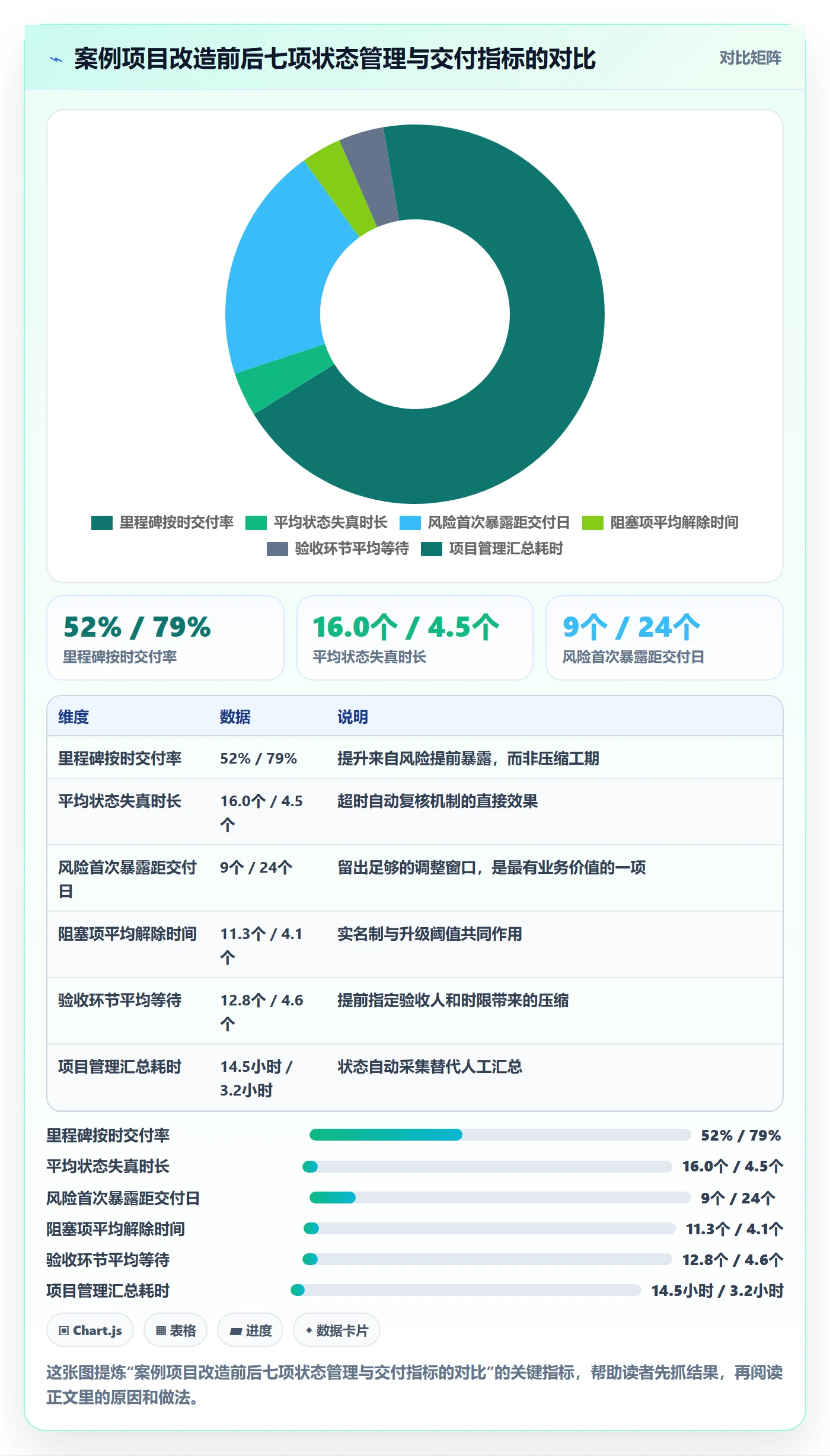Screen dimensions: 830x1456
Task: Click explanation 超时自动复核机制的直接效果
Action: click(438, 801)
